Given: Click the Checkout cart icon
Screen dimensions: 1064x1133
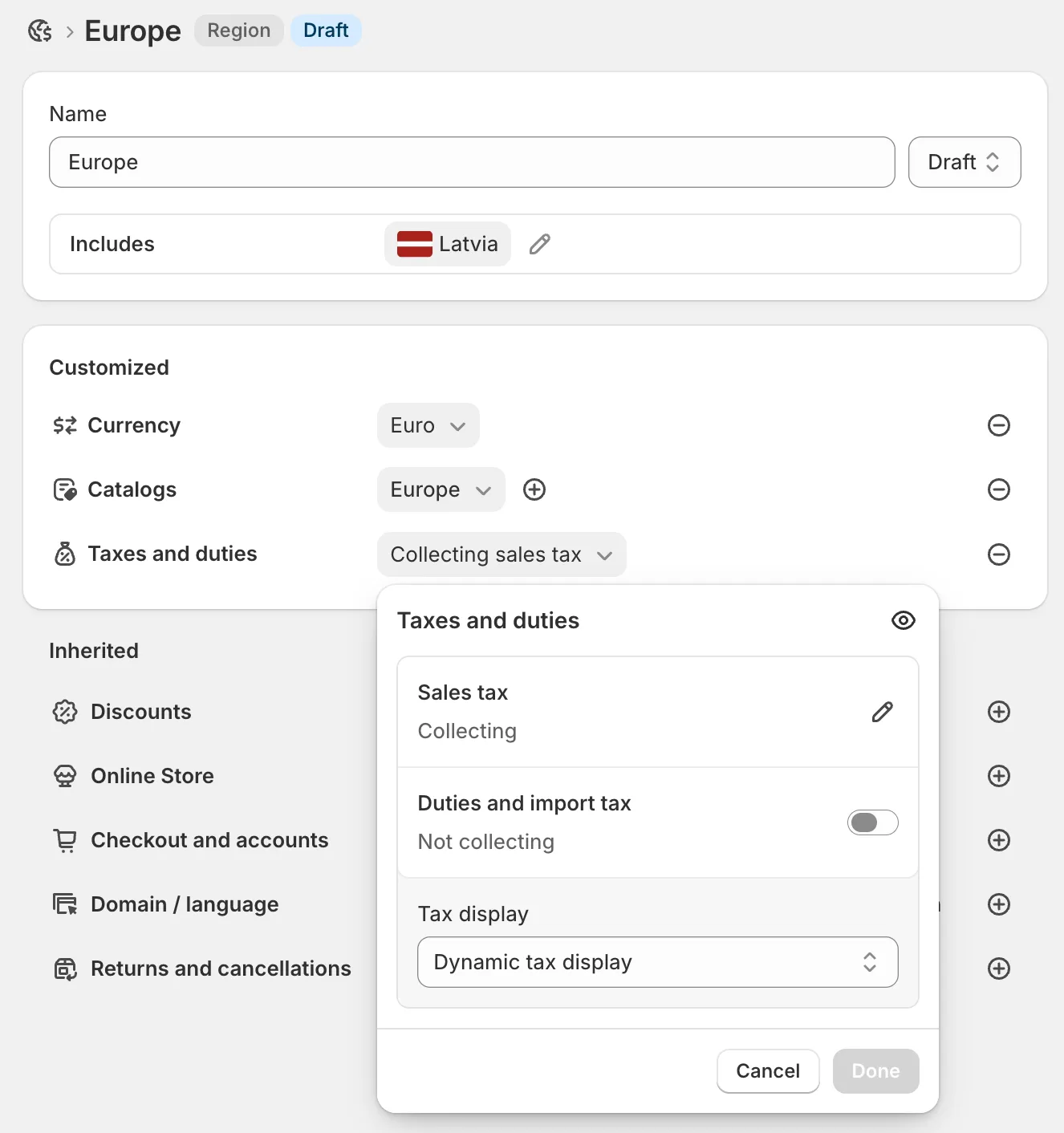Looking at the screenshot, I should click(x=65, y=840).
